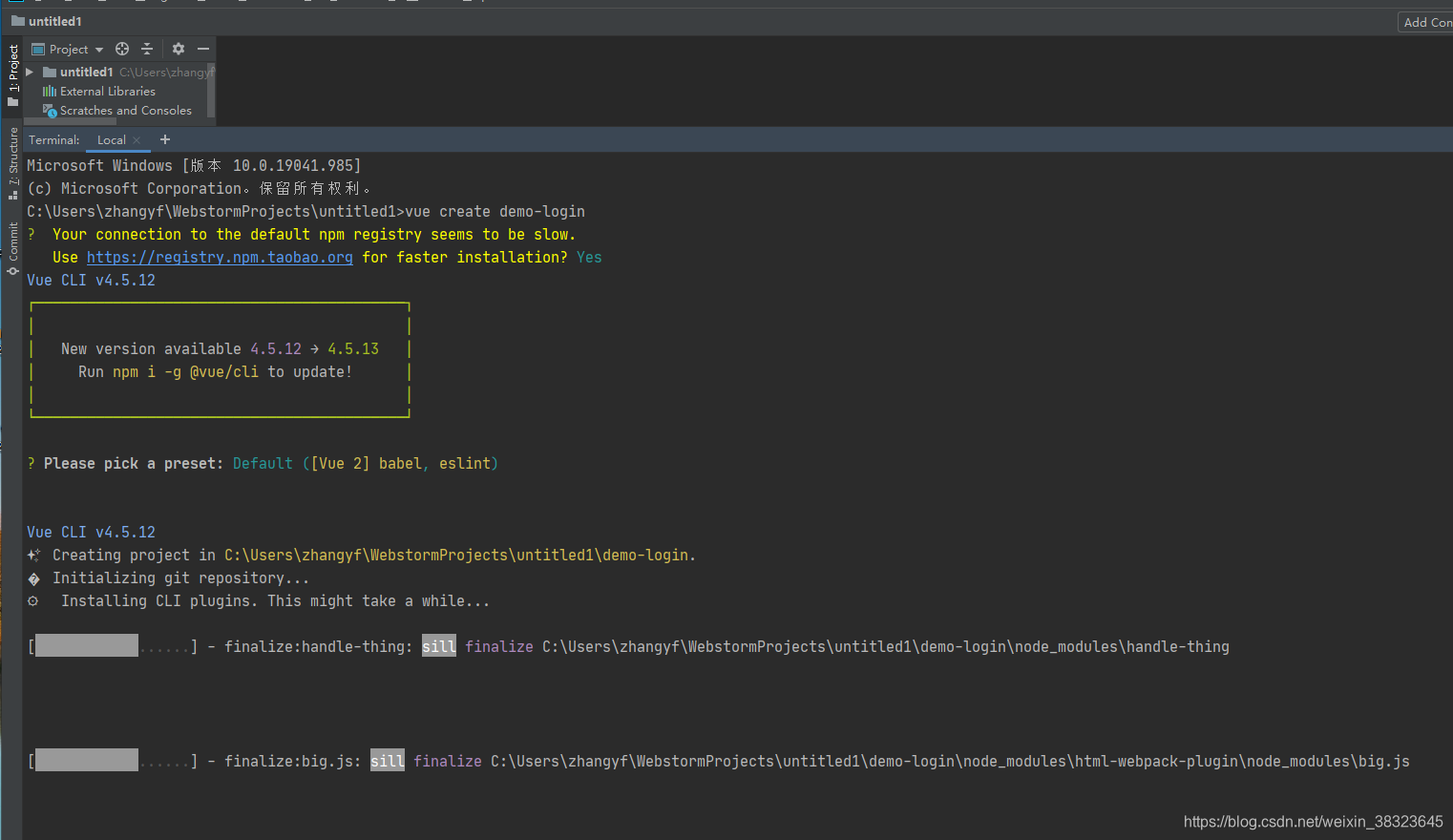Click 'Vue CLI v4.5.12' text above update box

click(91, 281)
